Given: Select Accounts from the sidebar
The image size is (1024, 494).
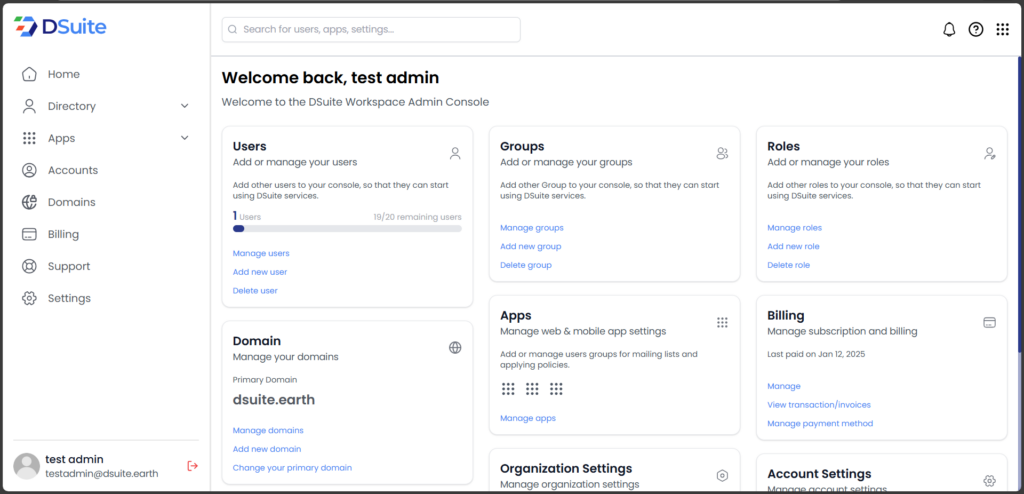Looking at the screenshot, I should click(x=72, y=170).
